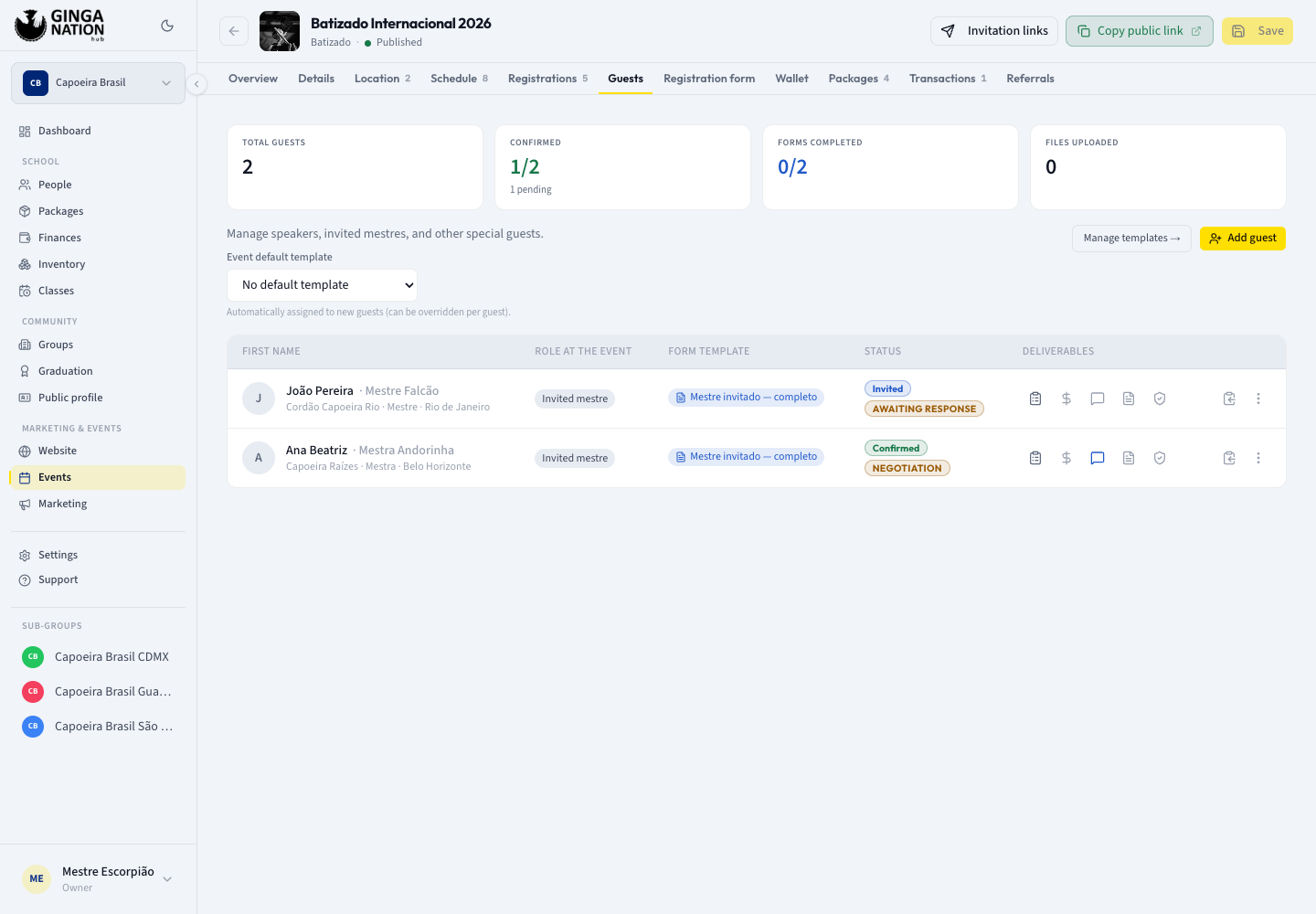Open the Capoeira Brasil organization switcher
The width and height of the screenshot is (1316, 914).
click(x=99, y=83)
